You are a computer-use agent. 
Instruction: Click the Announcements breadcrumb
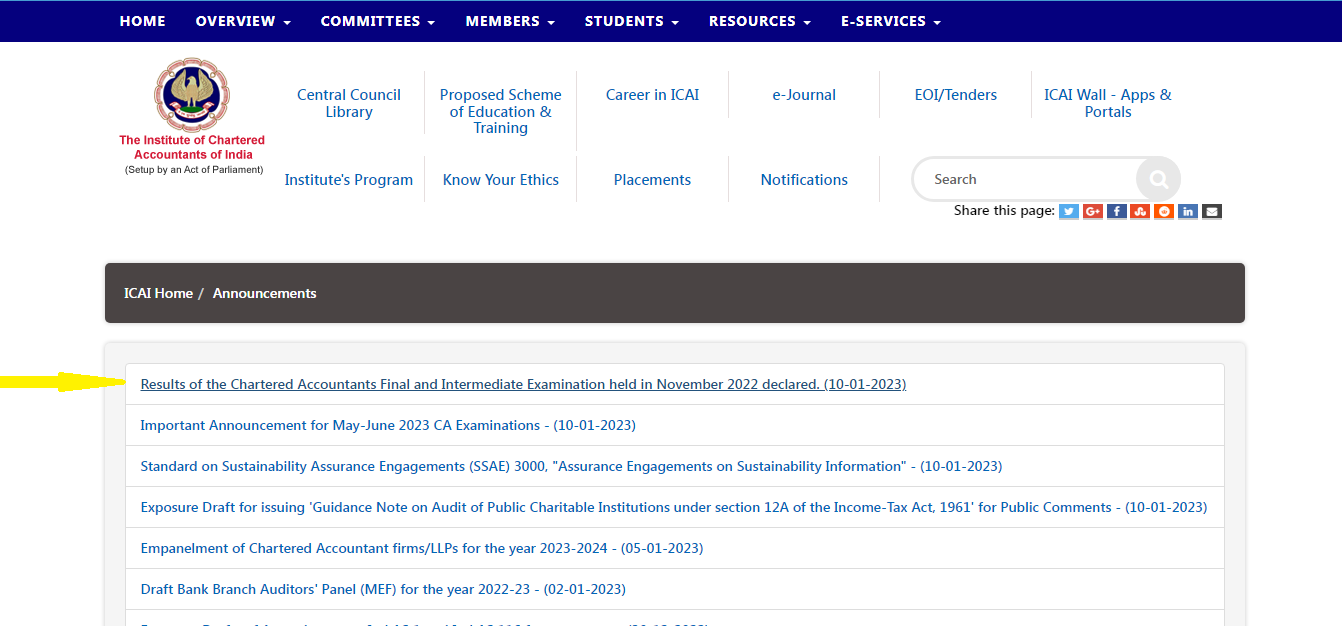click(265, 293)
